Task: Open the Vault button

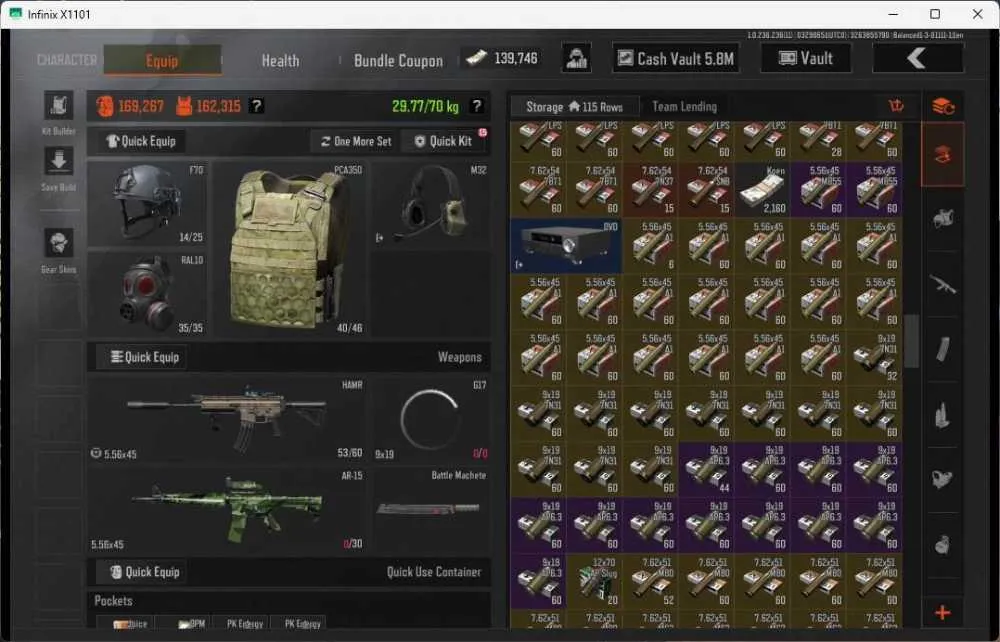Action: (806, 59)
